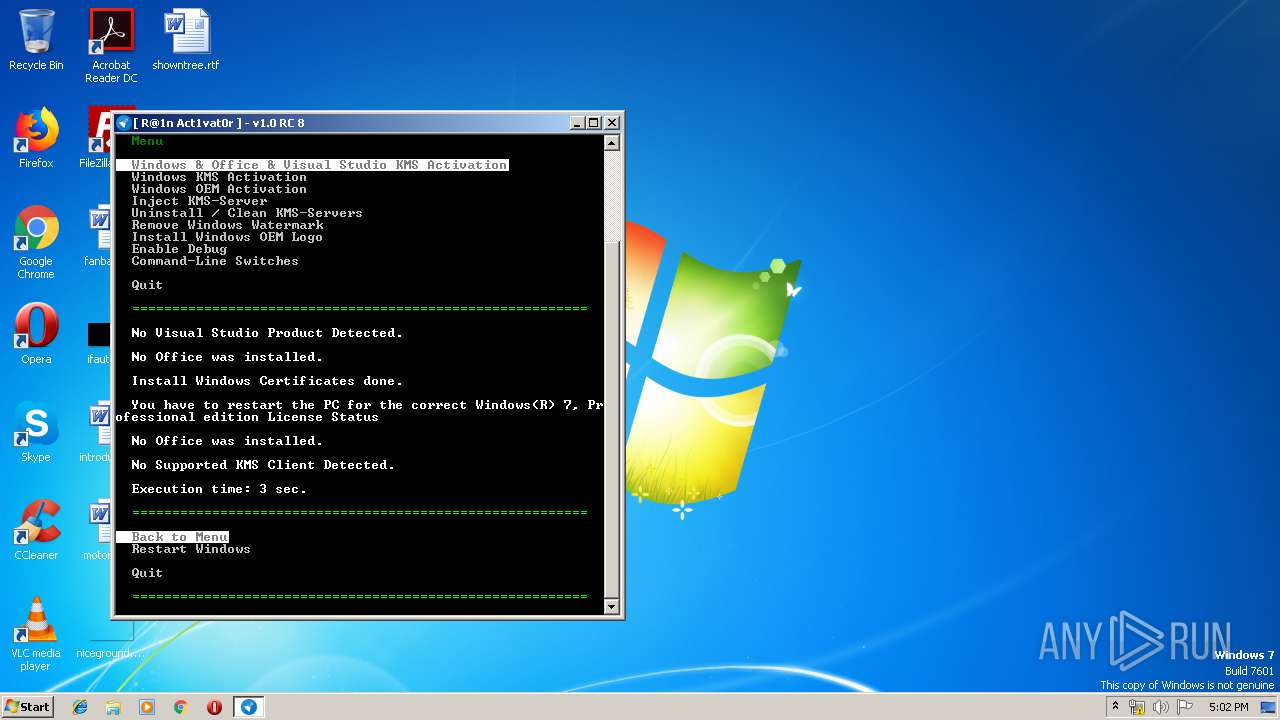
Task: Open VLC media player shortcut
Action: [36, 634]
